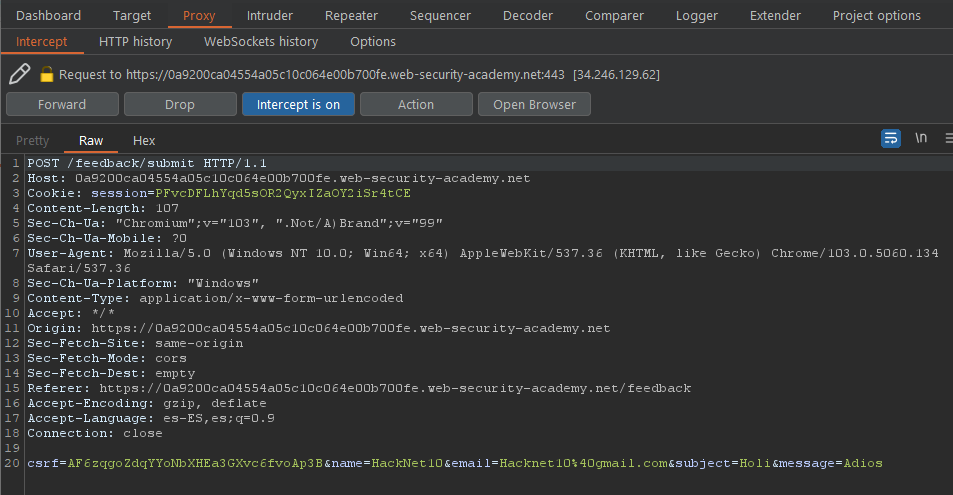
Task: Open the Project options tab
Action: click(x=876, y=16)
